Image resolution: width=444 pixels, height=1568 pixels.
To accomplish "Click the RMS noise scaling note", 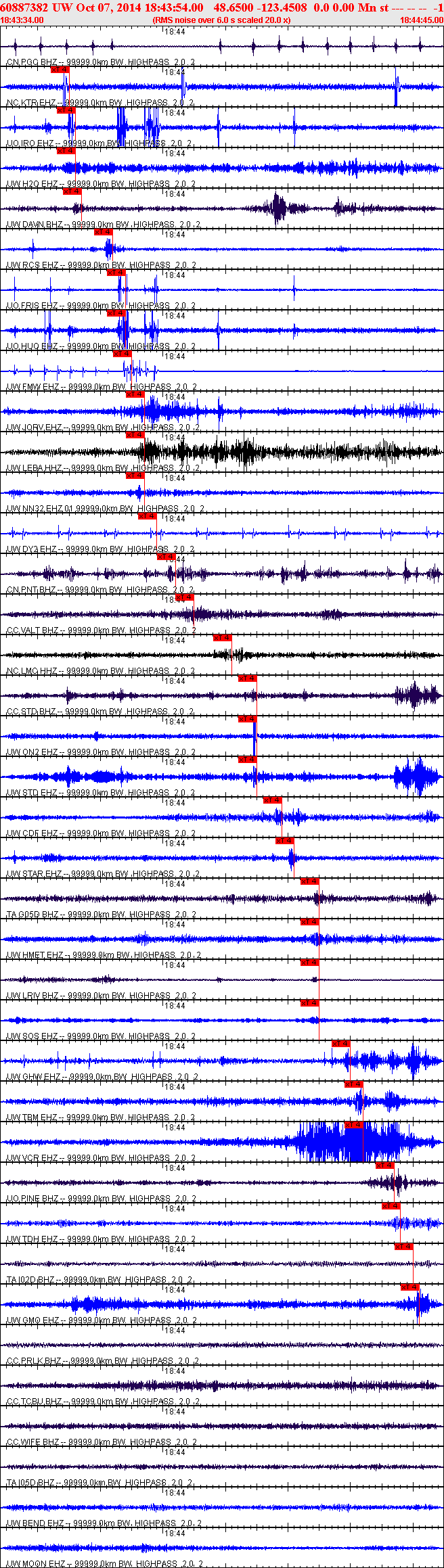I will 222,20.
